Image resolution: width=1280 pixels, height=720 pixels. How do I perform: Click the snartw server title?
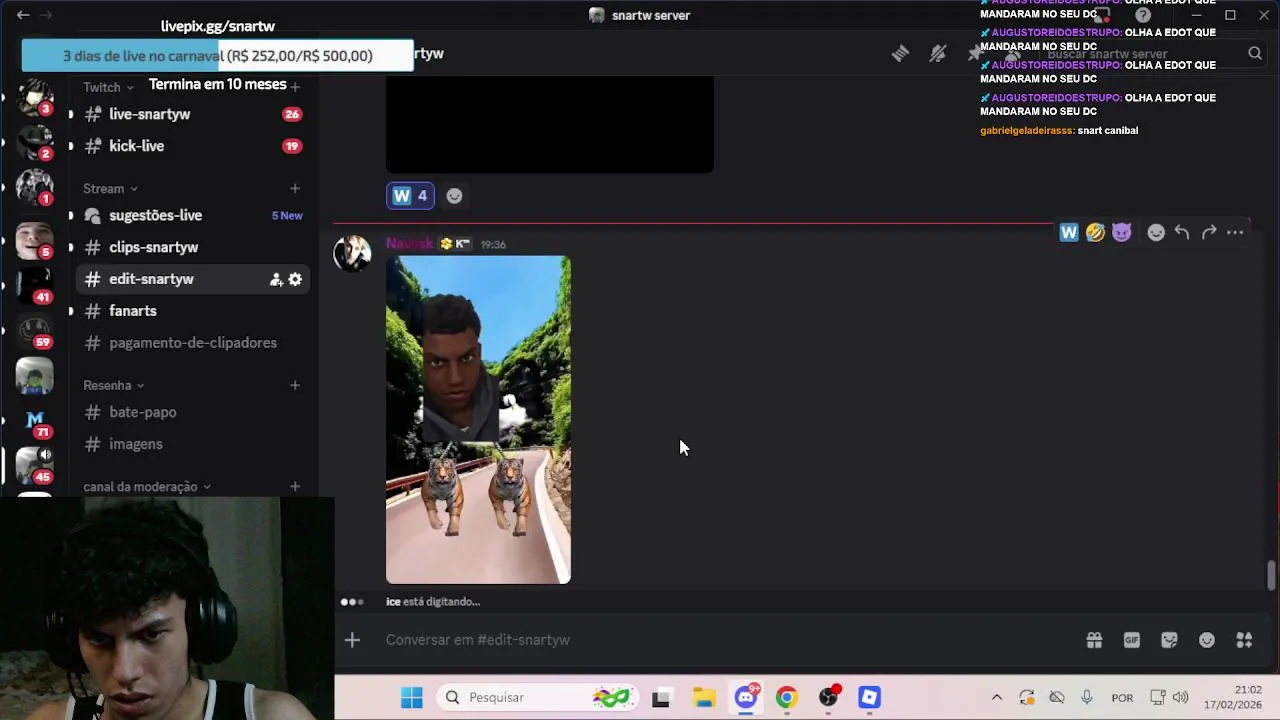[640, 15]
